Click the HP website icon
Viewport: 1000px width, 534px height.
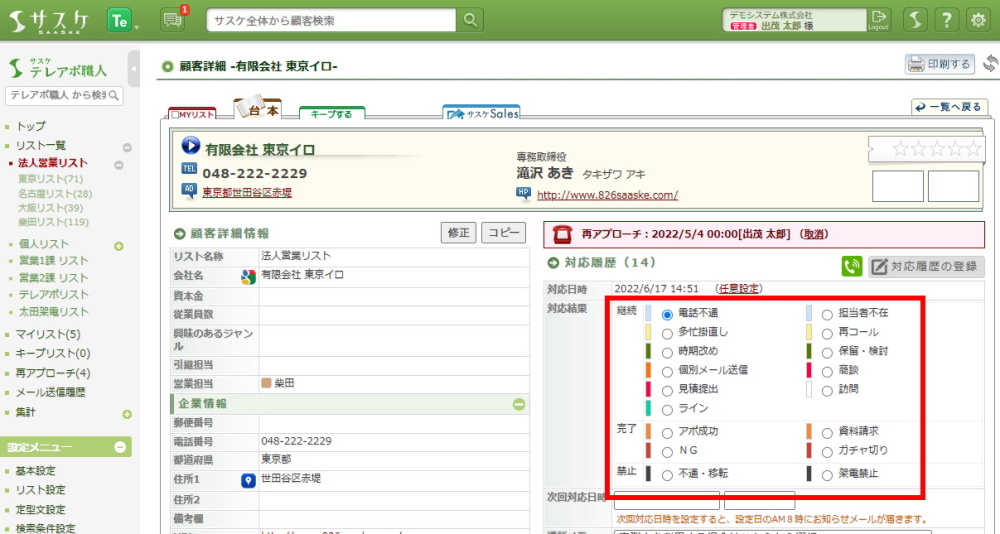click(x=524, y=193)
